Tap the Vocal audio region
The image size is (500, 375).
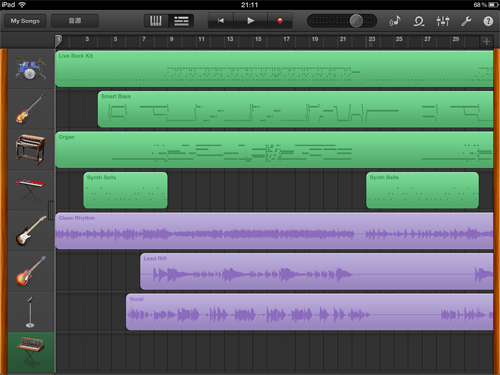click(309, 312)
